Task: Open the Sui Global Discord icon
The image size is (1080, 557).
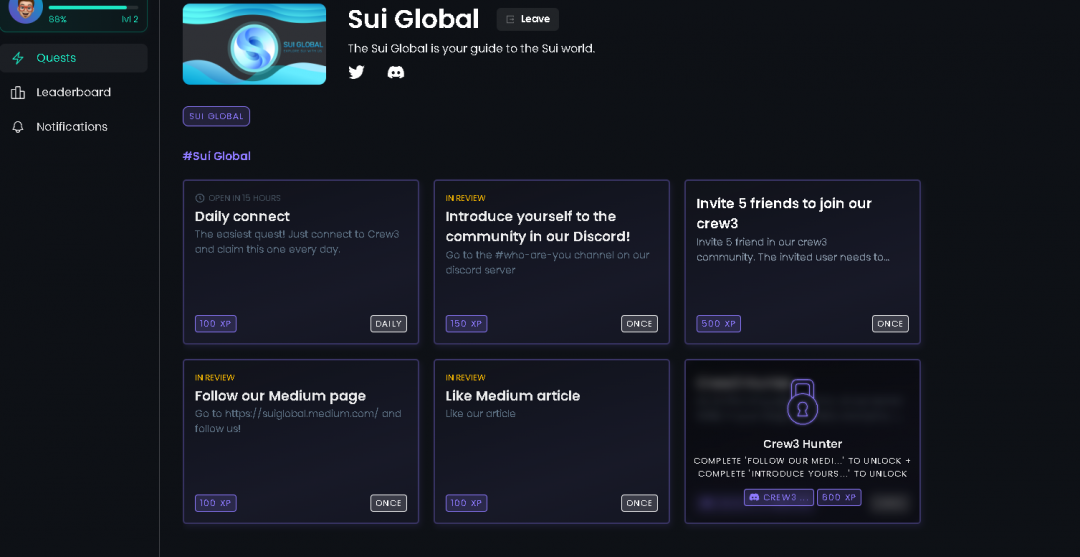Action: click(x=396, y=72)
